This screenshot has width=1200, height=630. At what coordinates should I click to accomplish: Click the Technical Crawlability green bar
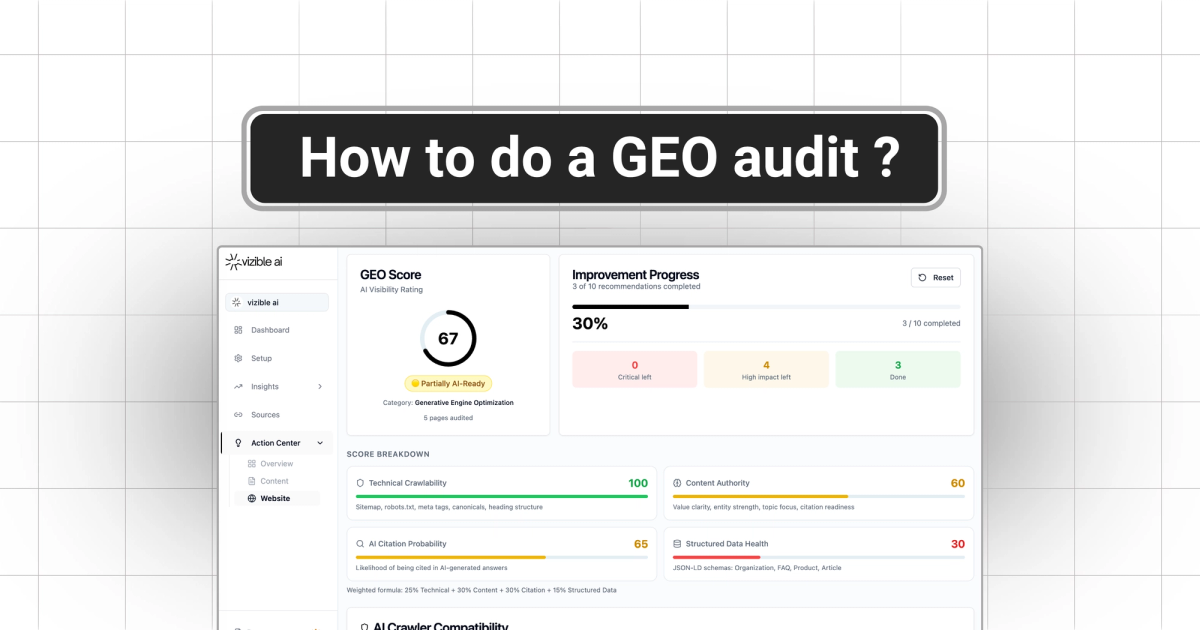(x=502, y=496)
